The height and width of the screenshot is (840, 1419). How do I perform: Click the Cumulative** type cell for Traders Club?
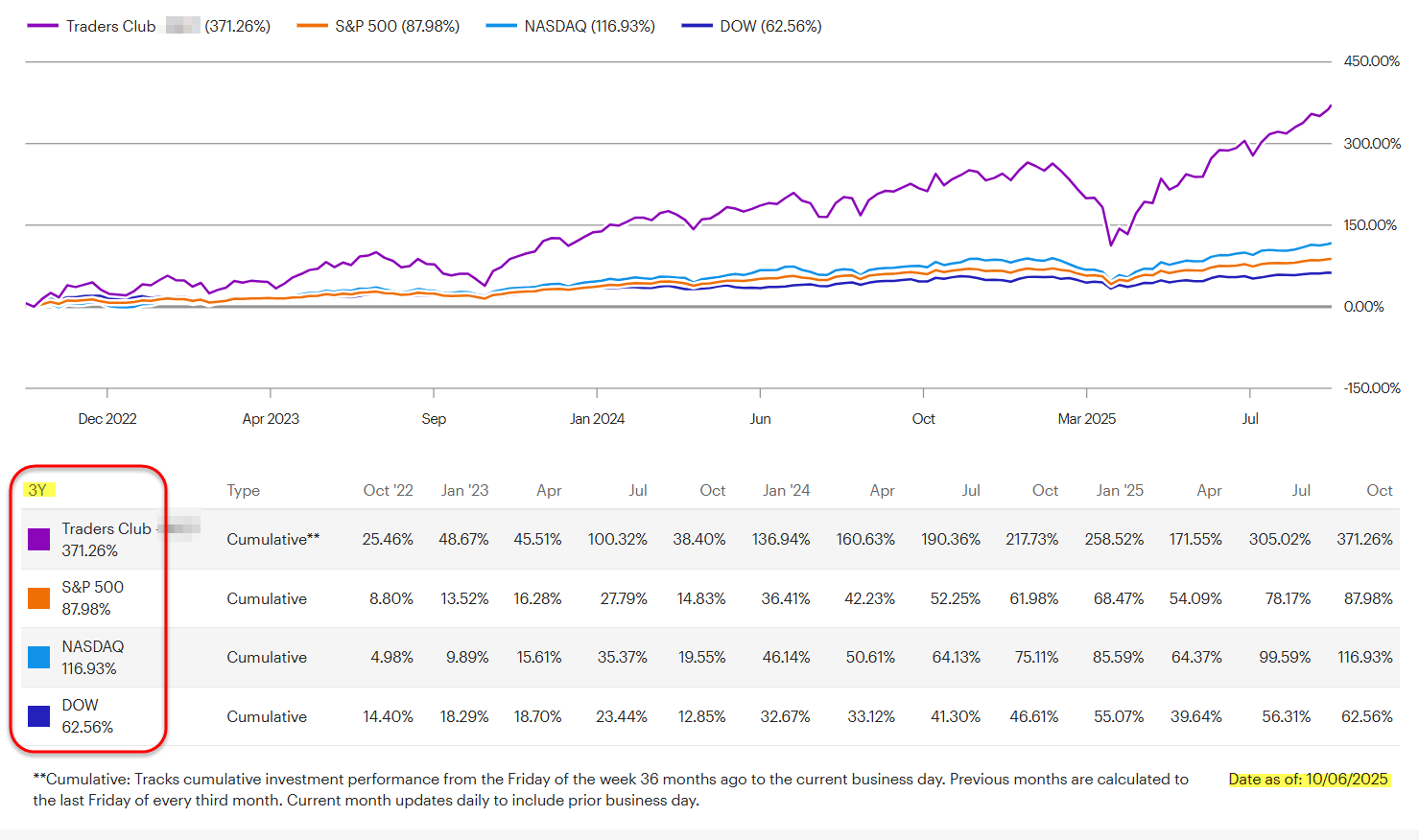(273, 540)
